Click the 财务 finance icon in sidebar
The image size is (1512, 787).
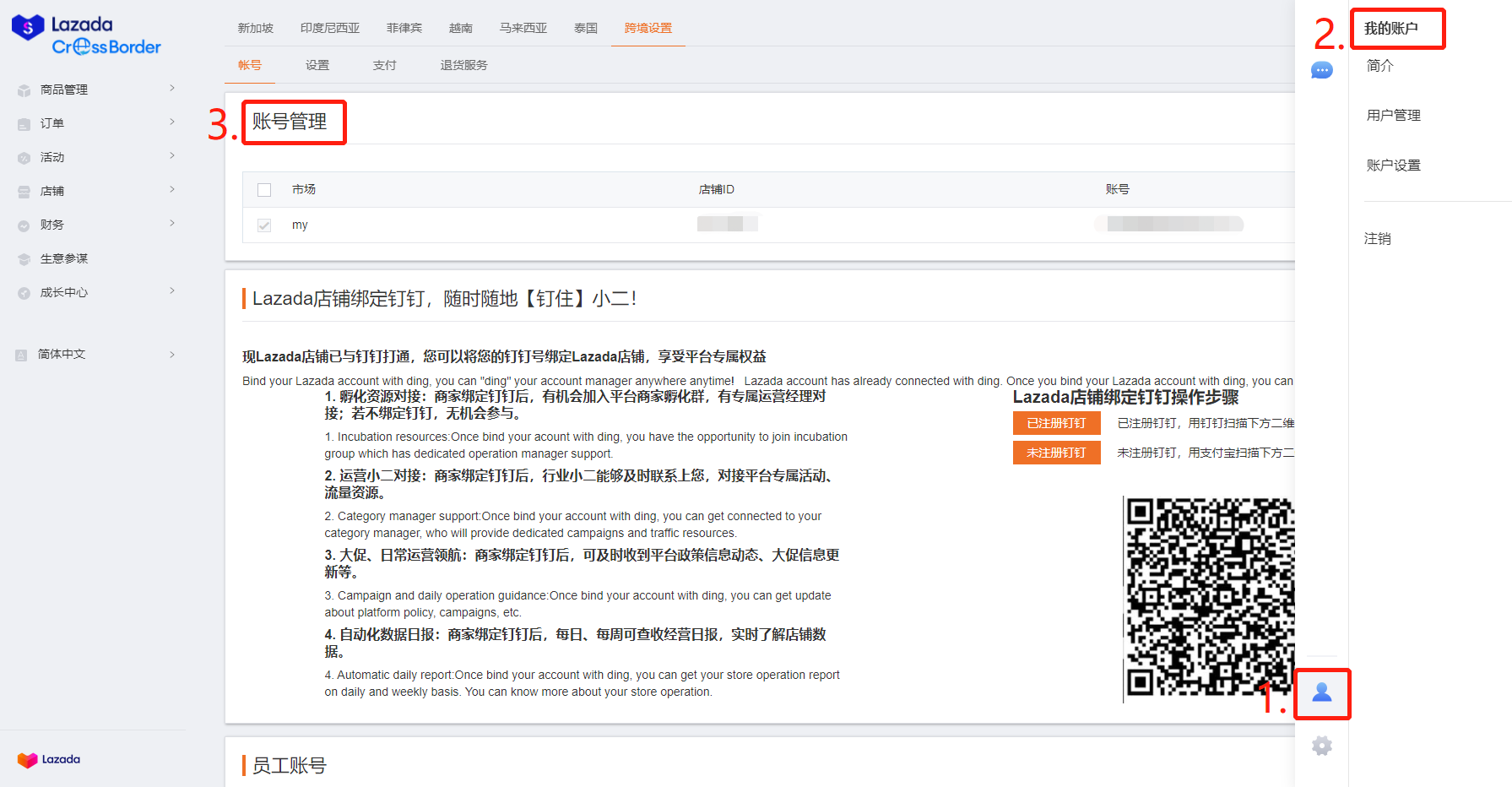24,225
